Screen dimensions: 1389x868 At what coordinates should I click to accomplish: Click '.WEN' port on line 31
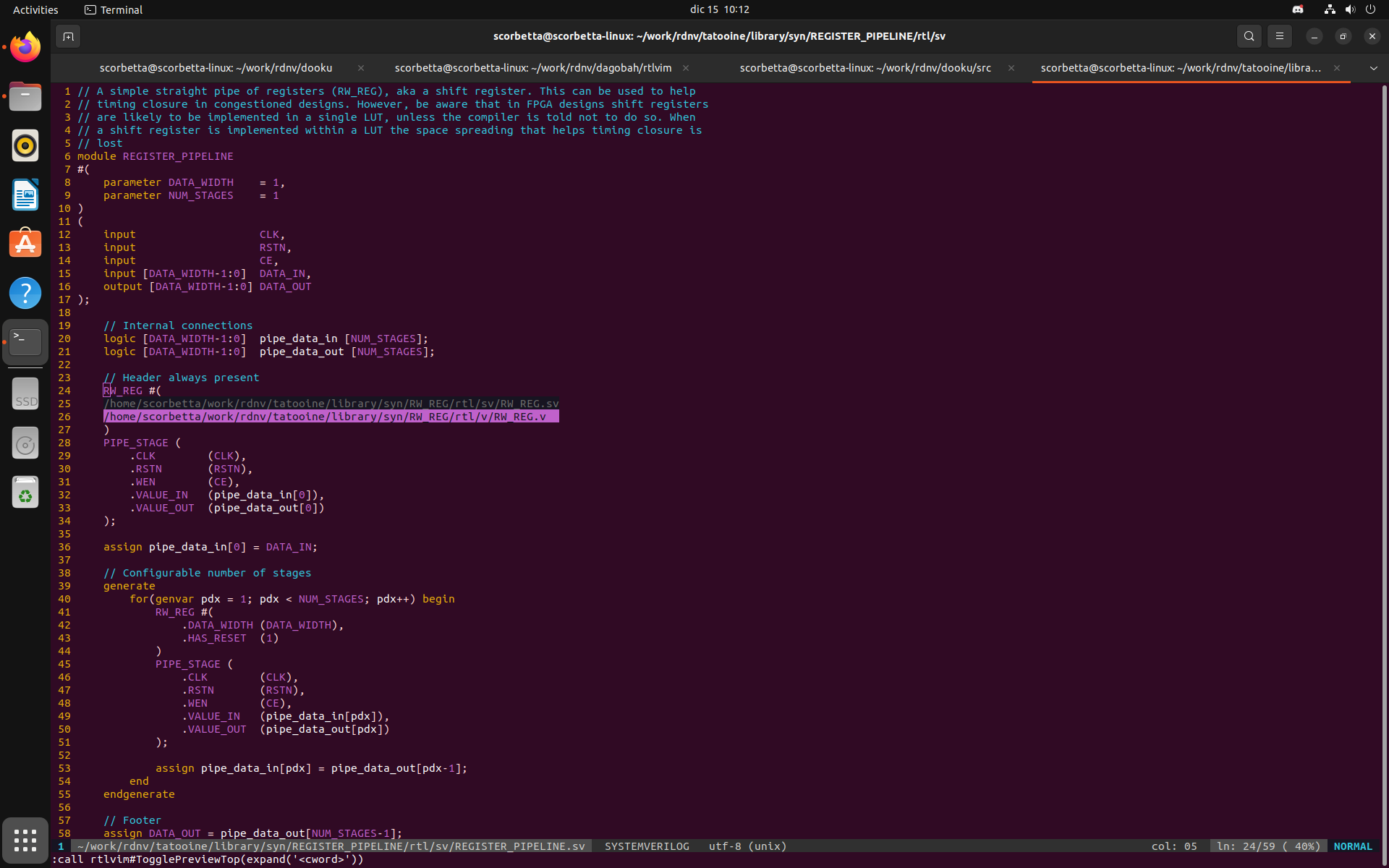pyautogui.click(x=143, y=482)
